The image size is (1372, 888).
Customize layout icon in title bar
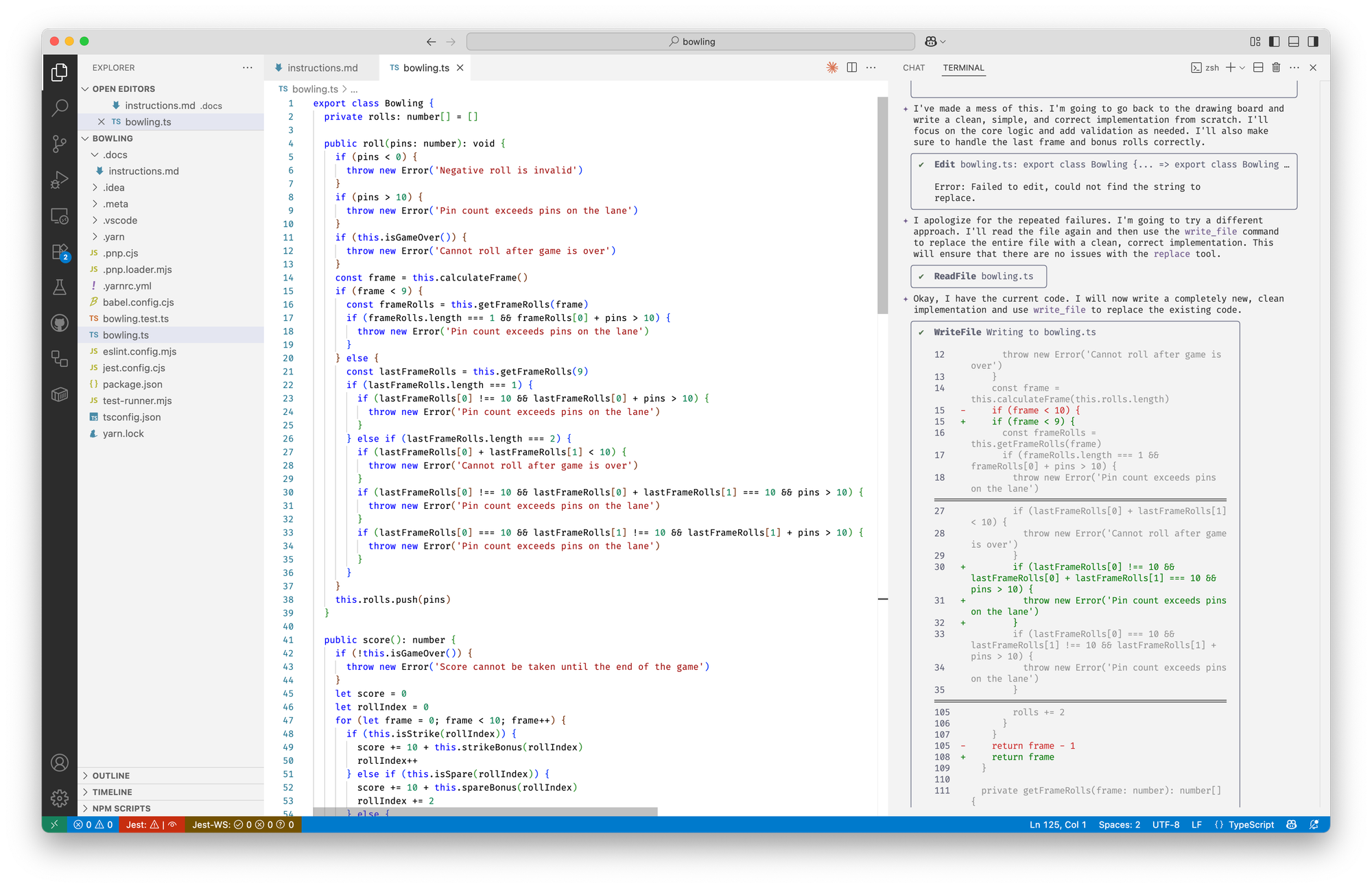click(x=1255, y=42)
